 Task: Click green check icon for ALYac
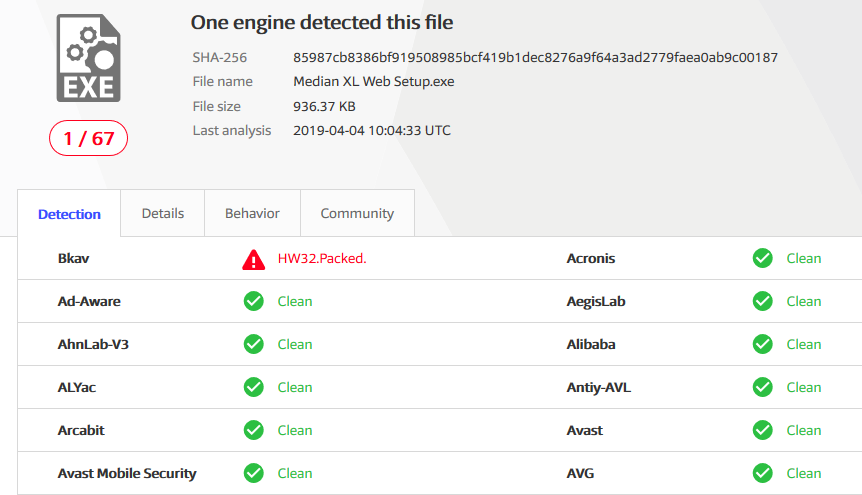point(253,387)
